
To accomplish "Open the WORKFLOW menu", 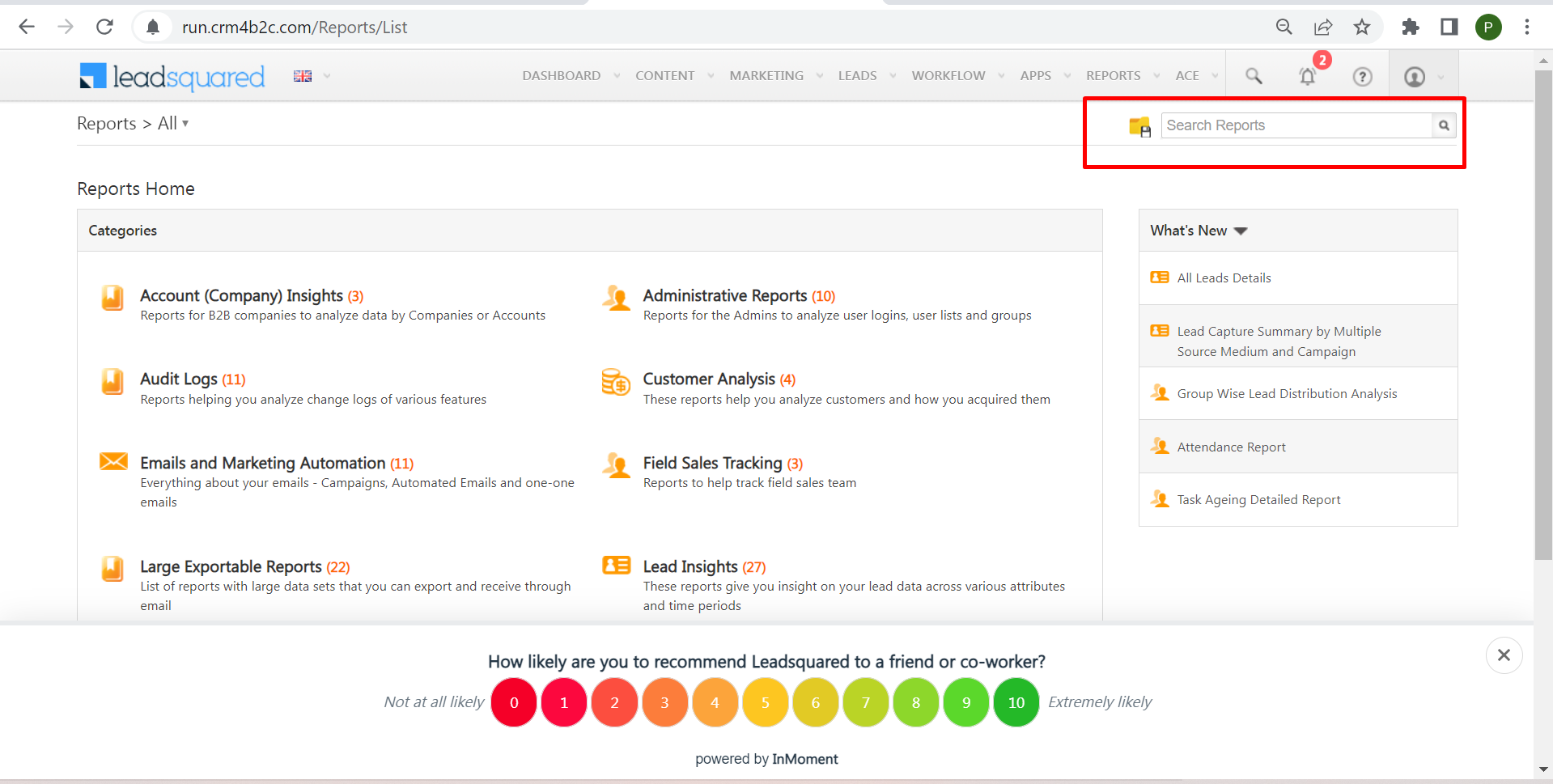I will click(x=948, y=76).
